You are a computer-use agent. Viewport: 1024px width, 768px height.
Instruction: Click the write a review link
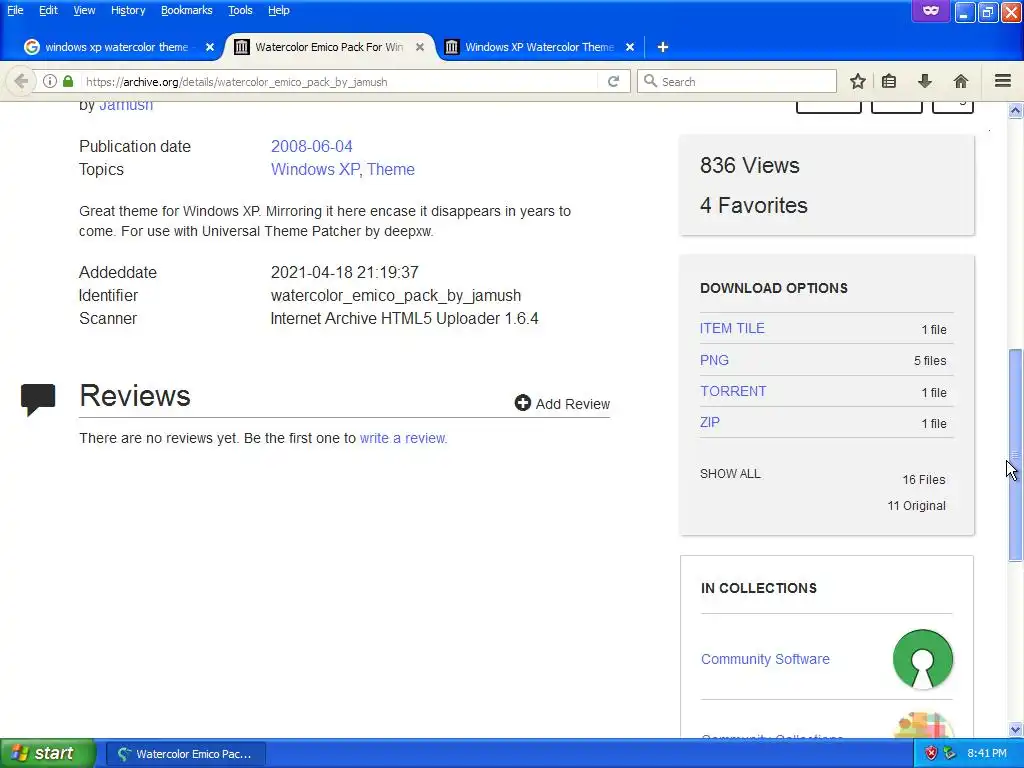click(403, 438)
